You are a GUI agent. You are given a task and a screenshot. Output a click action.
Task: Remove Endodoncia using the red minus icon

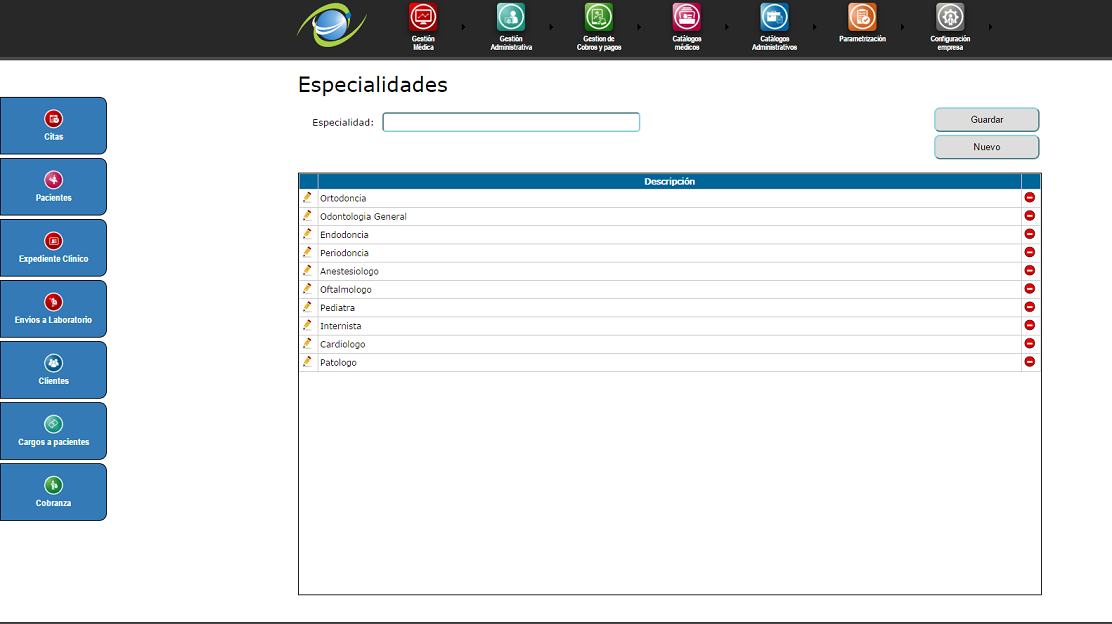click(1029, 234)
